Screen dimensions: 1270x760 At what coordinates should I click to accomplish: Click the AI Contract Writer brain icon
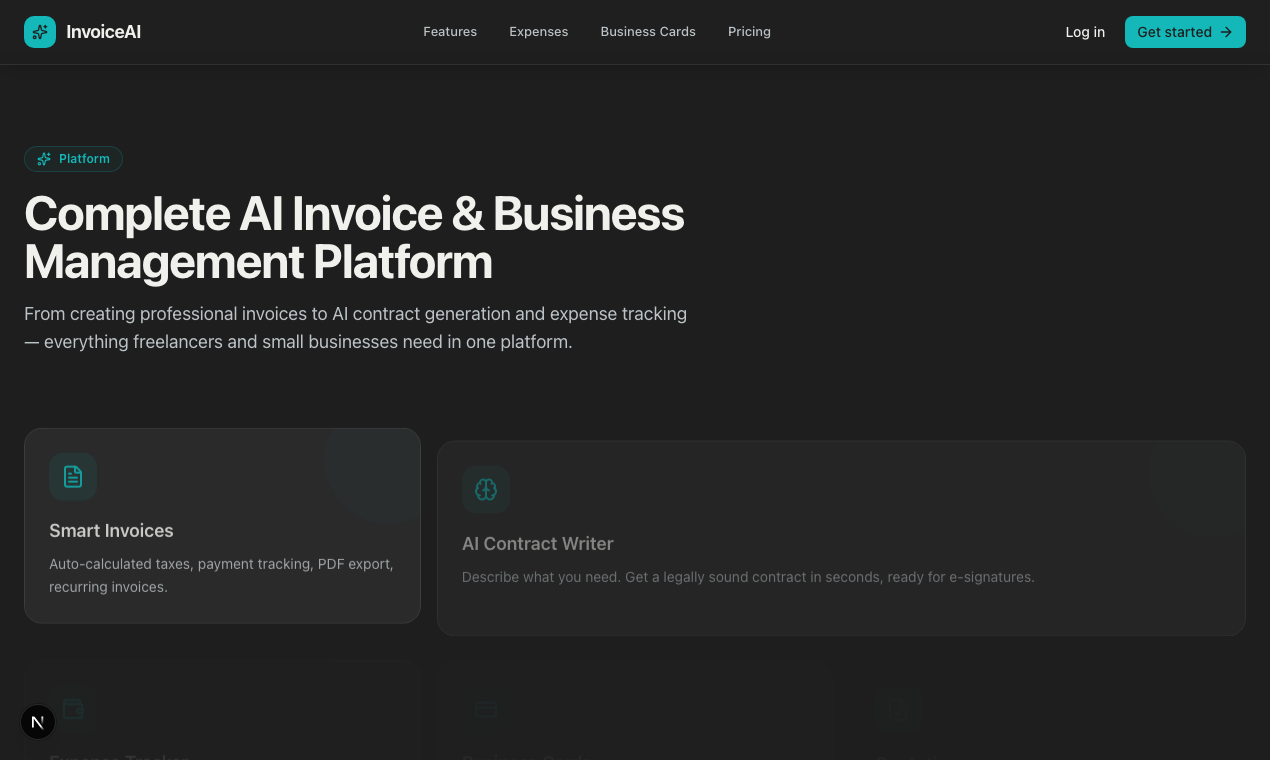486,489
